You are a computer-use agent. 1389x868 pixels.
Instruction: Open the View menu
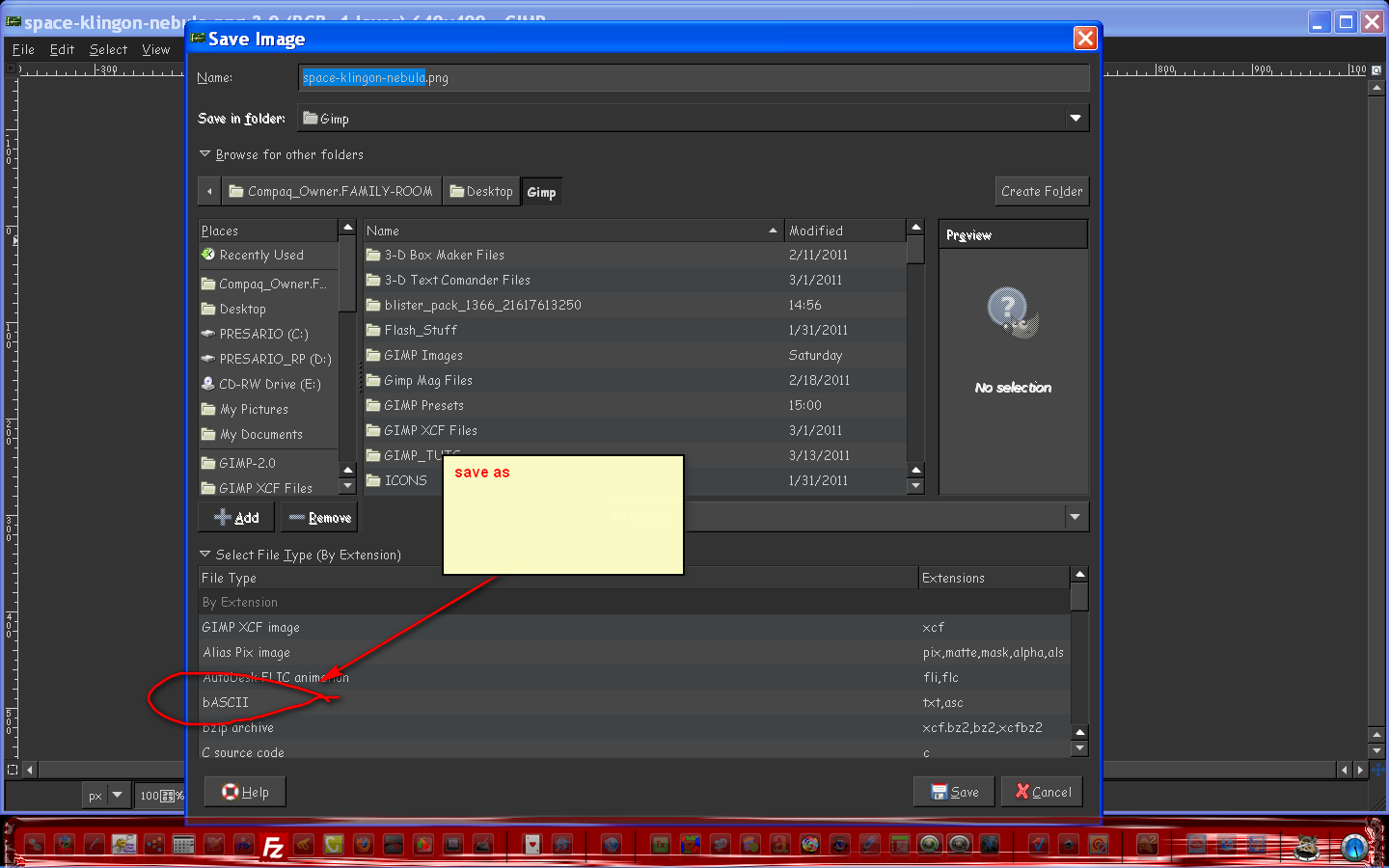[x=155, y=49]
